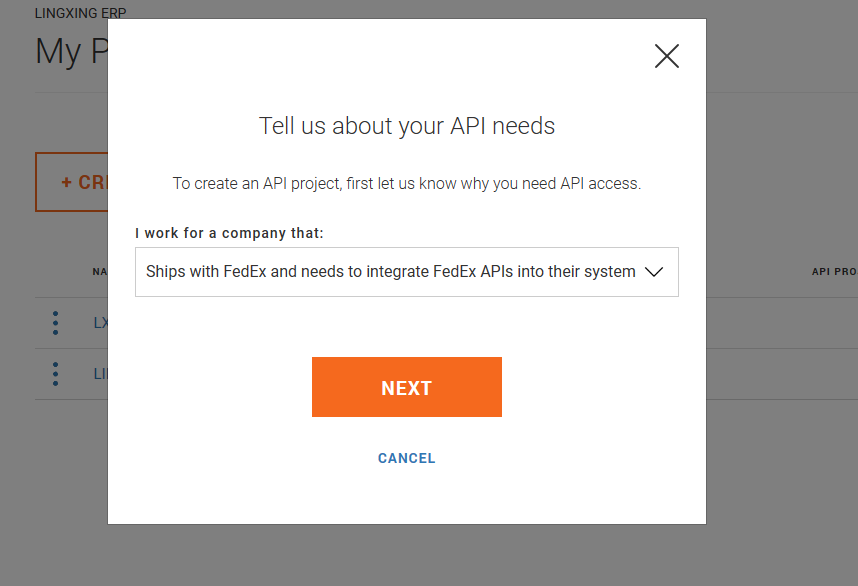Click the API PRO column header
This screenshot has height=586, width=858.
coord(833,271)
